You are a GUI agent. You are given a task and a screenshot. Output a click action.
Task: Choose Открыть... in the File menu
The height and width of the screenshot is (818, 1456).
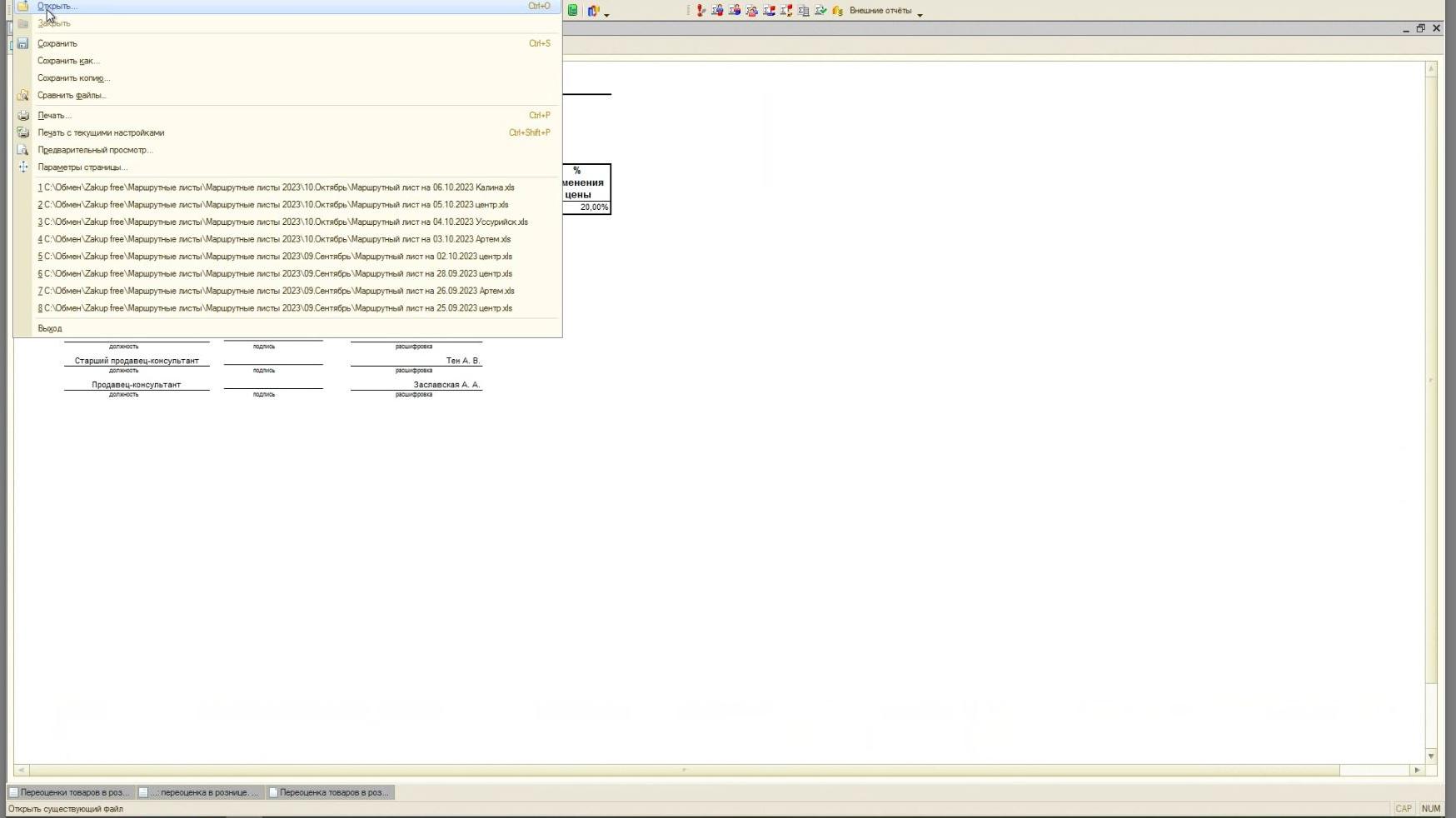[x=287, y=6]
